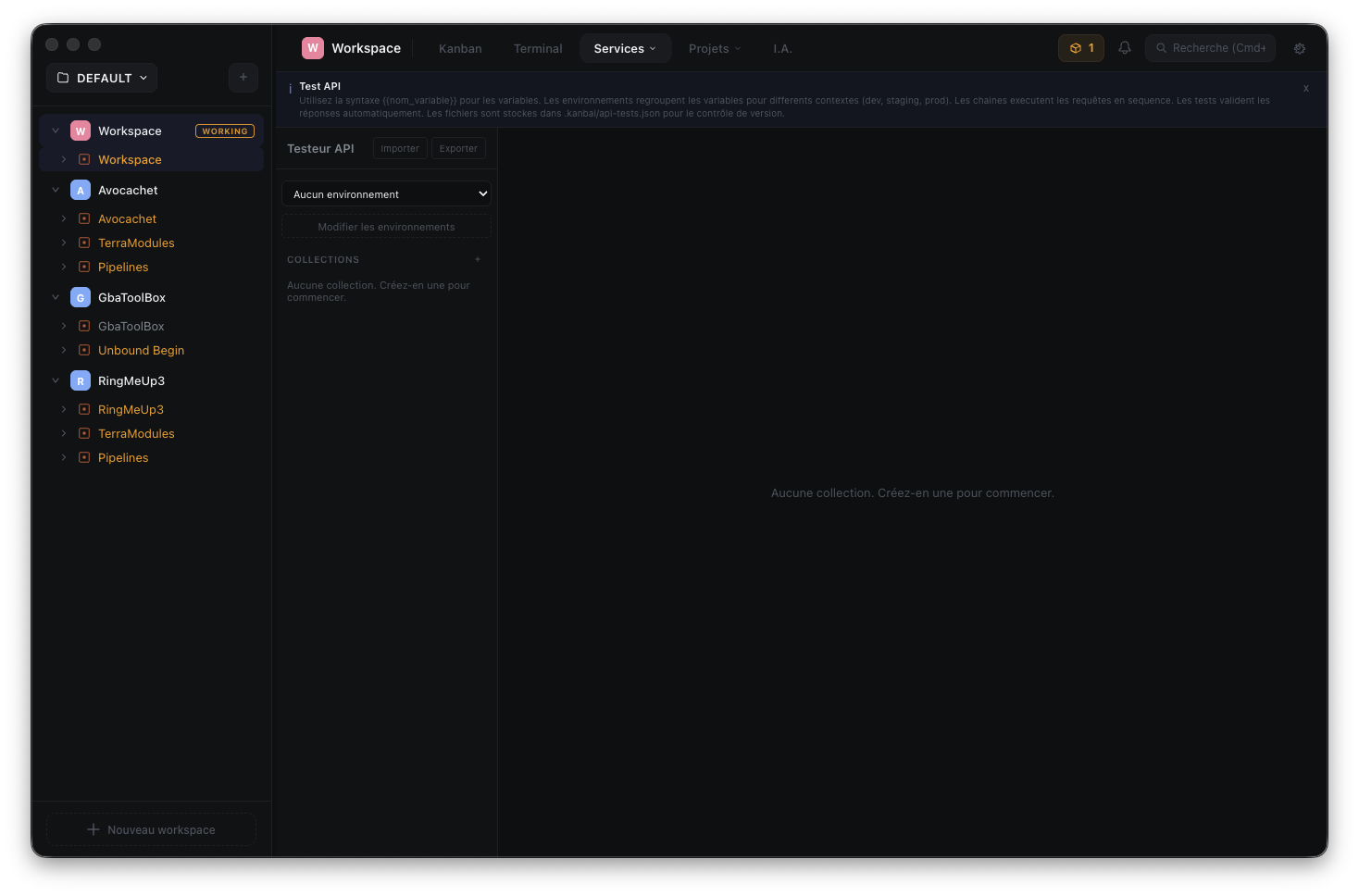Click the Importer button
1359x896 pixels.
click(399, 147)
